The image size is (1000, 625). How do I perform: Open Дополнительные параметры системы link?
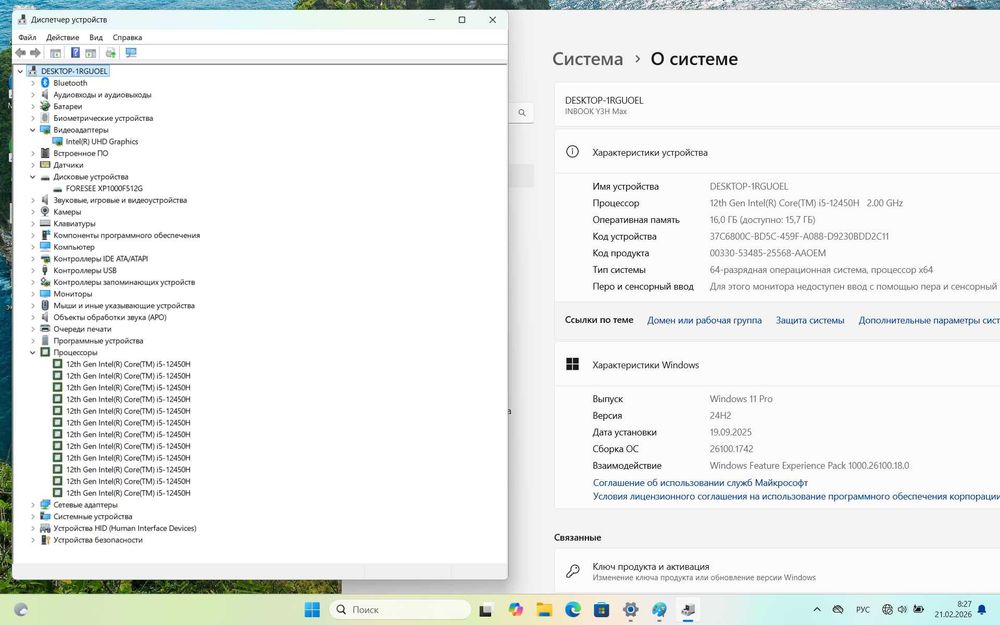point(929,320)
